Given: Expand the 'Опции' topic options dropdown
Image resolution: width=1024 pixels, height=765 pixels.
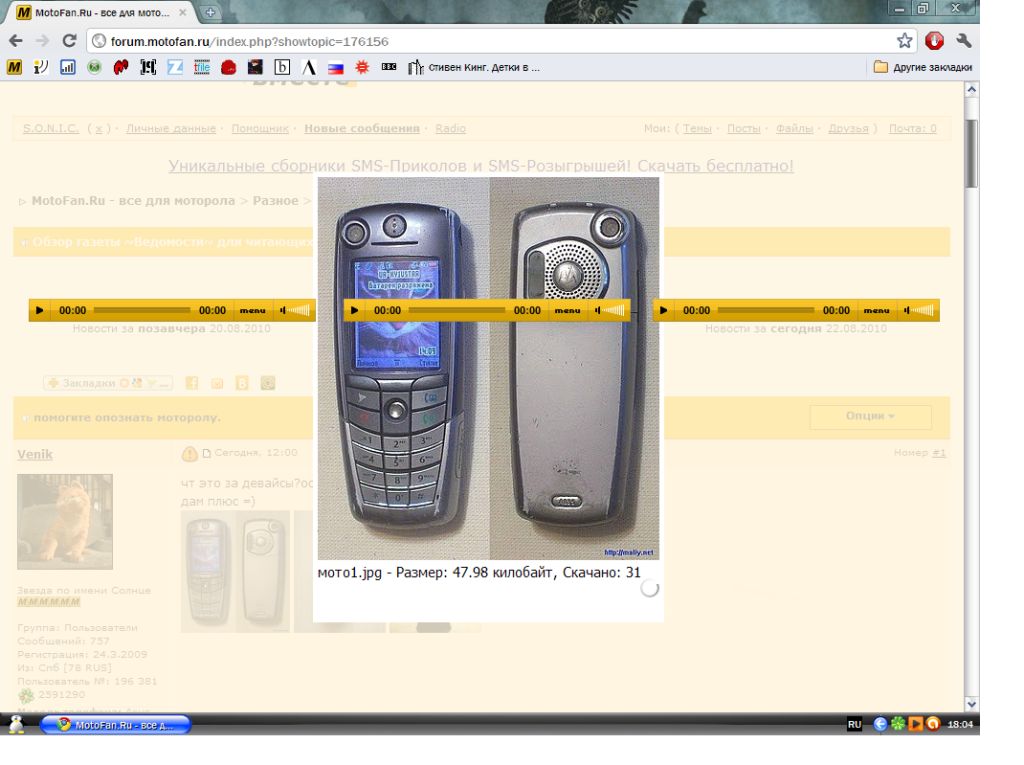Looking at the screenshot, I should [871, 416].
